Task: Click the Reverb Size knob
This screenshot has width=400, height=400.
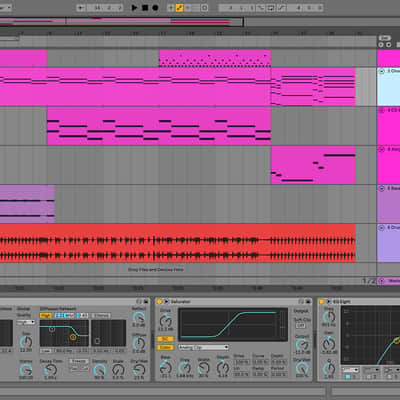Action: click(x=26, y=342)
